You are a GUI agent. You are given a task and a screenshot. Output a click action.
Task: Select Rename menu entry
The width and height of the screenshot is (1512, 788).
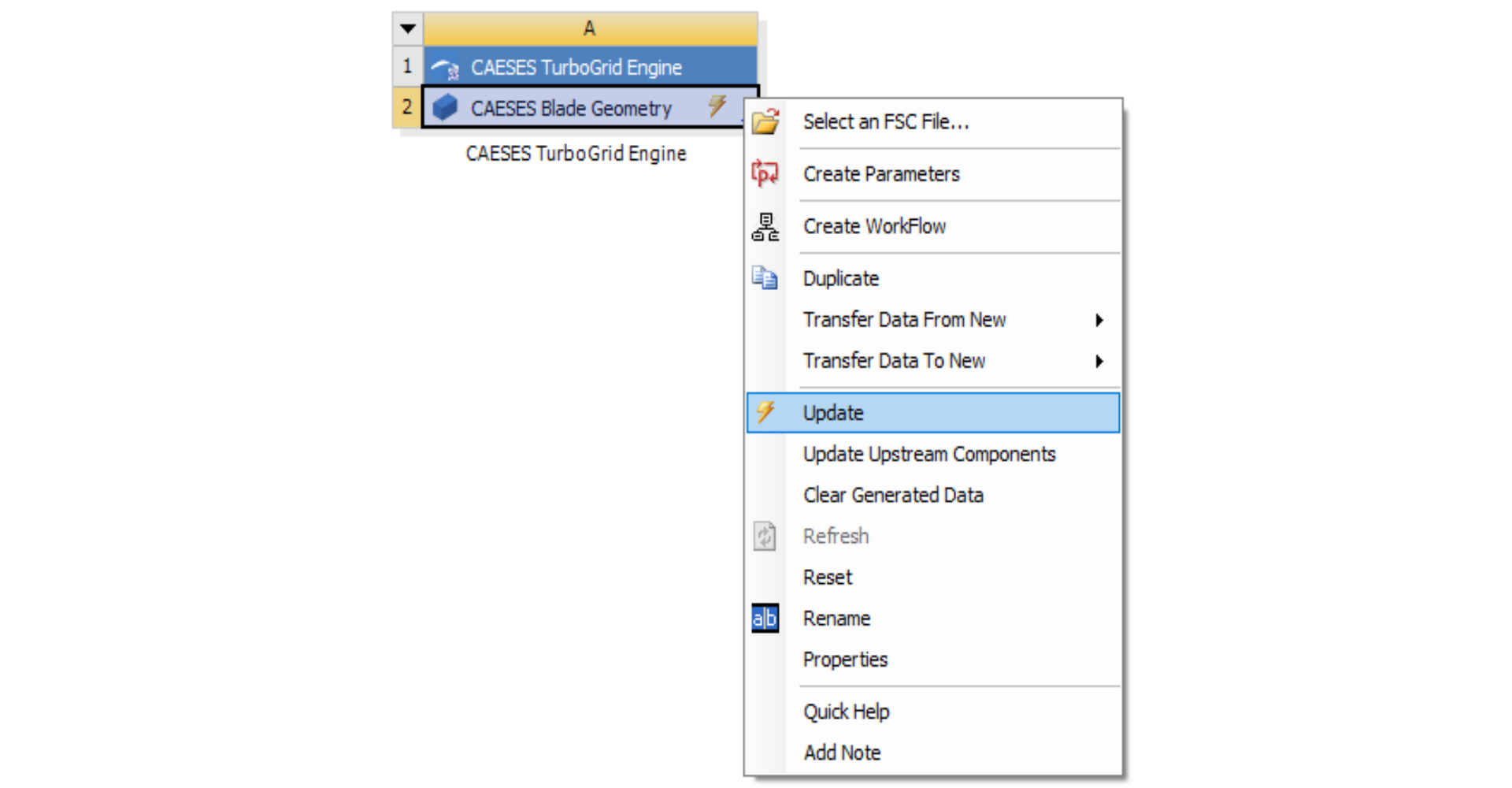pos(933,618)
